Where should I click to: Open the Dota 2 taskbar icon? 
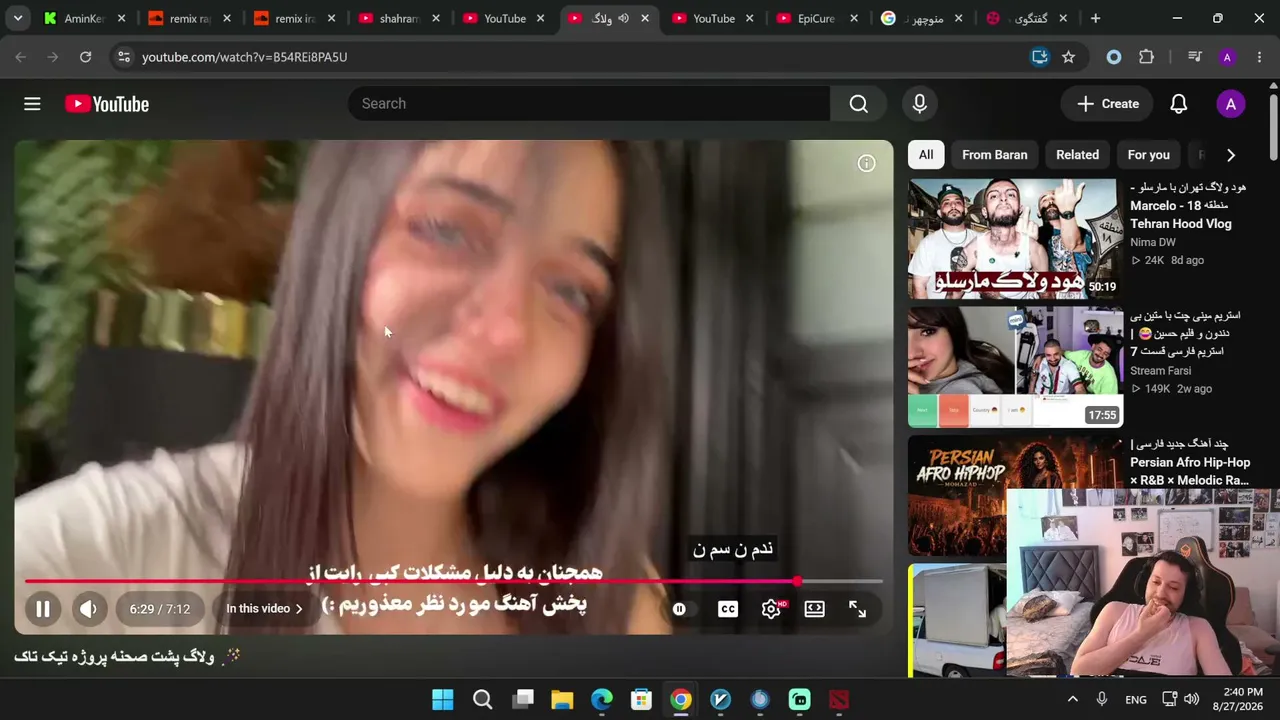coord(839,700)
